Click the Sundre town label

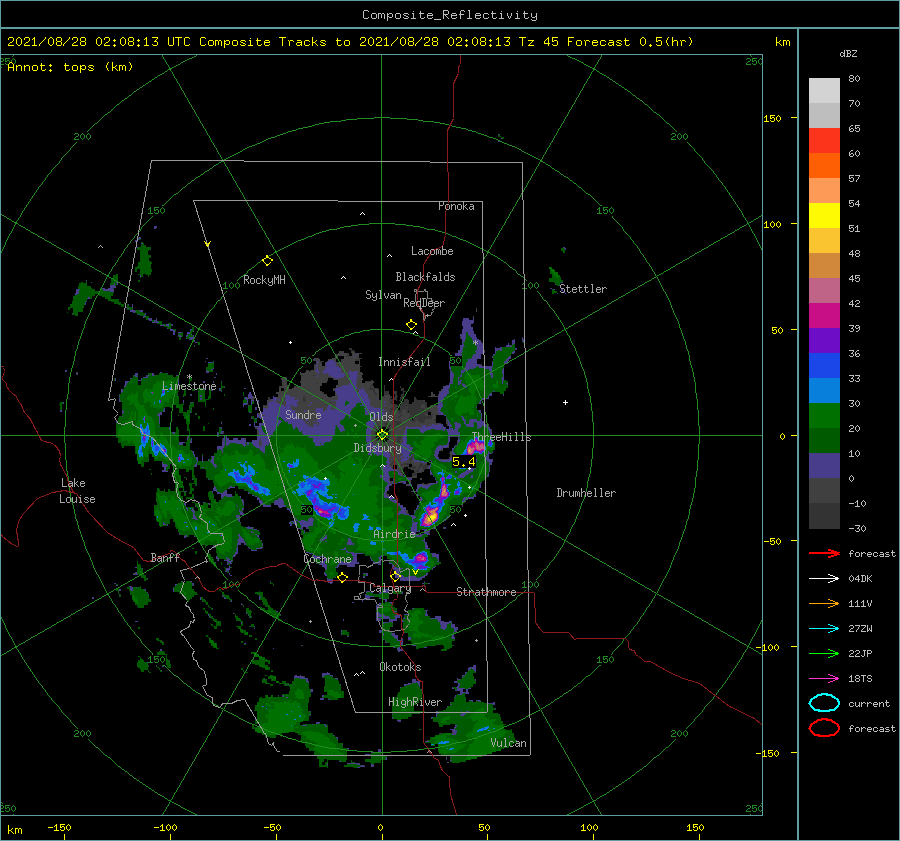click(x=303, y=414)
